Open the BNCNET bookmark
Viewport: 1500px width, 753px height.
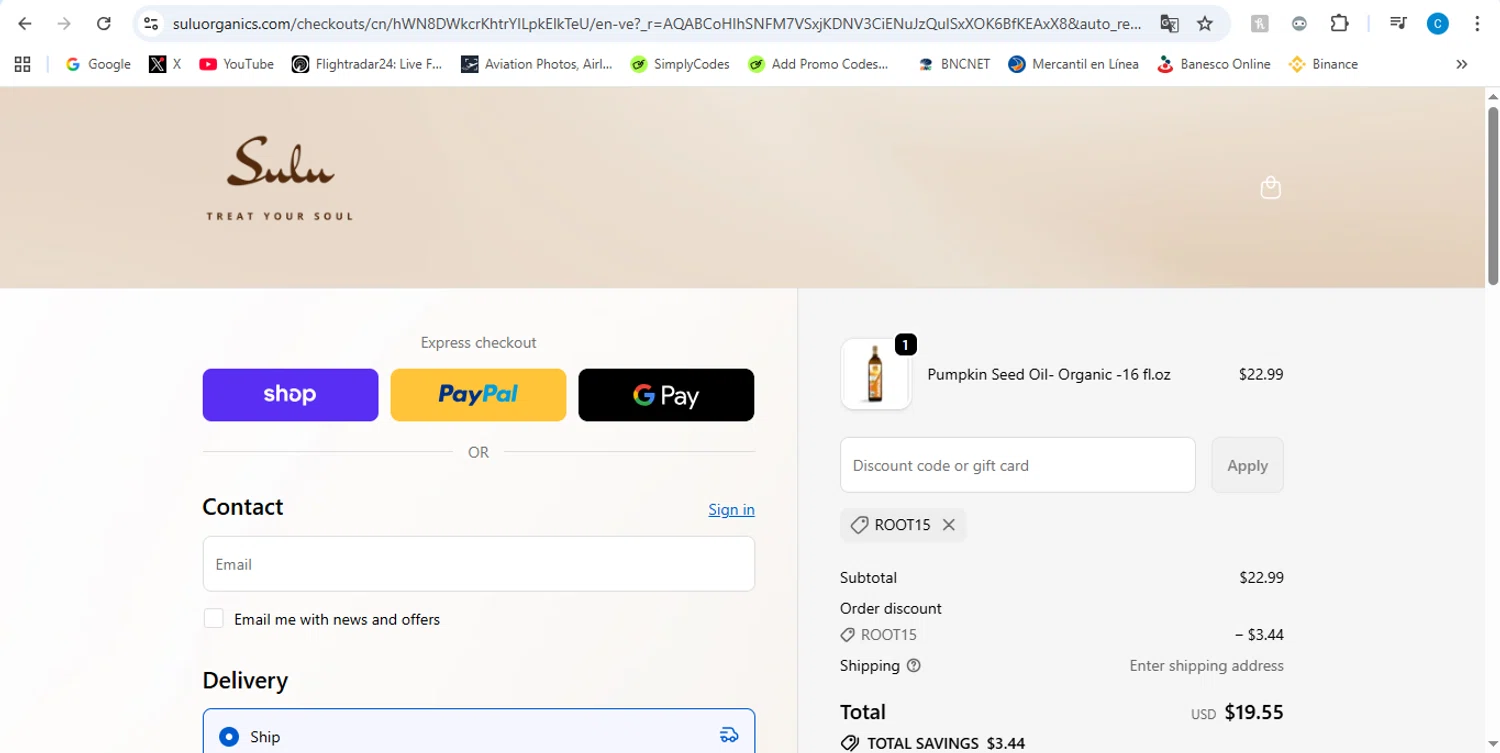point(954,64)
